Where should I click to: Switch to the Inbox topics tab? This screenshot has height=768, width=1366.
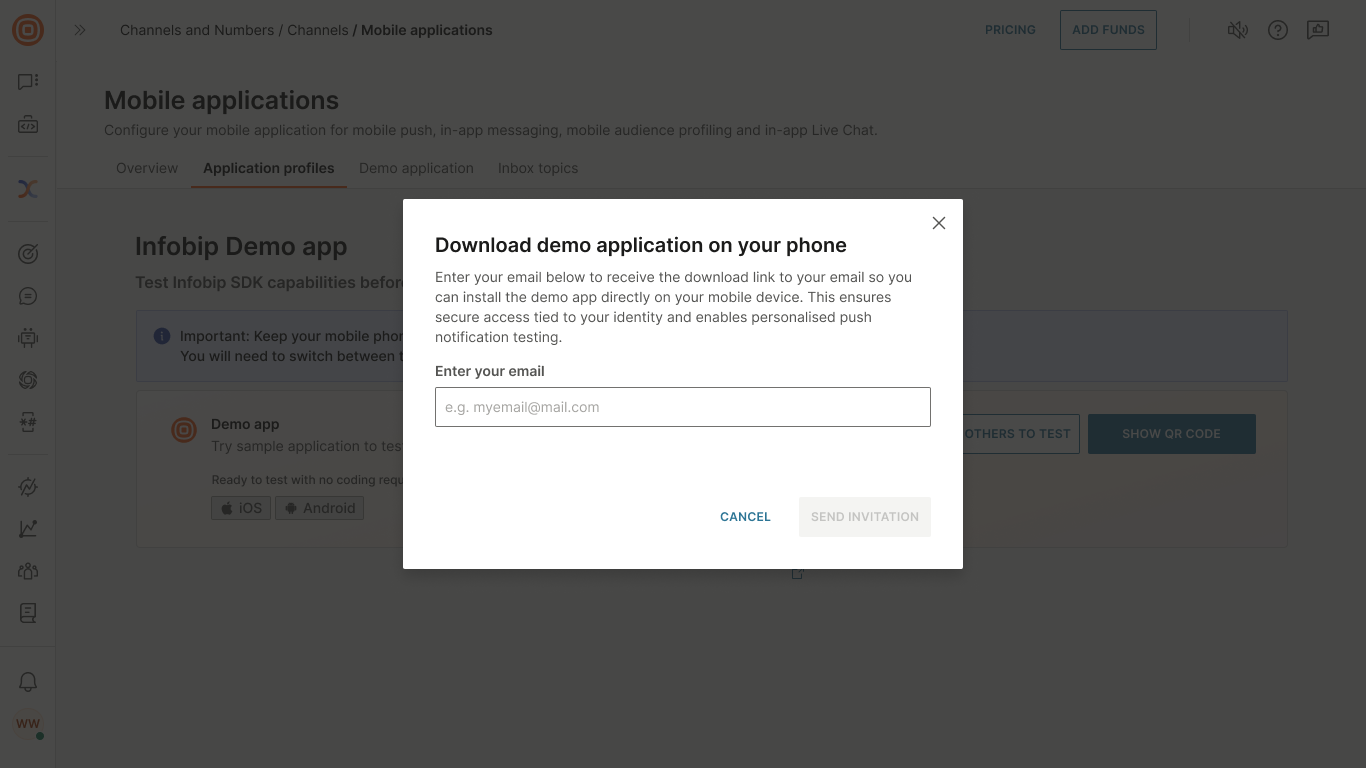[538, 168]
